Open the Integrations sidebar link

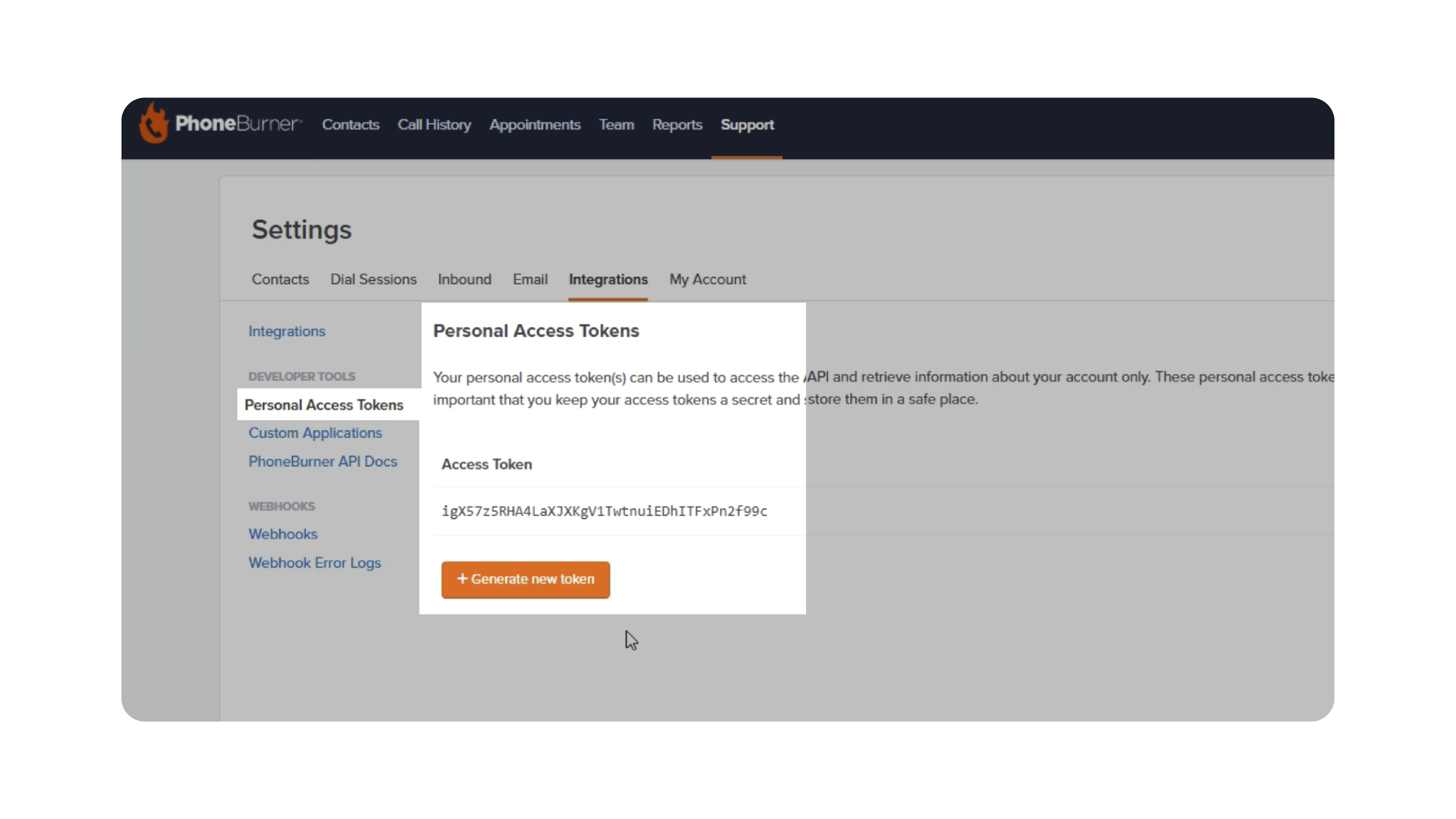[x=286, y=331]
